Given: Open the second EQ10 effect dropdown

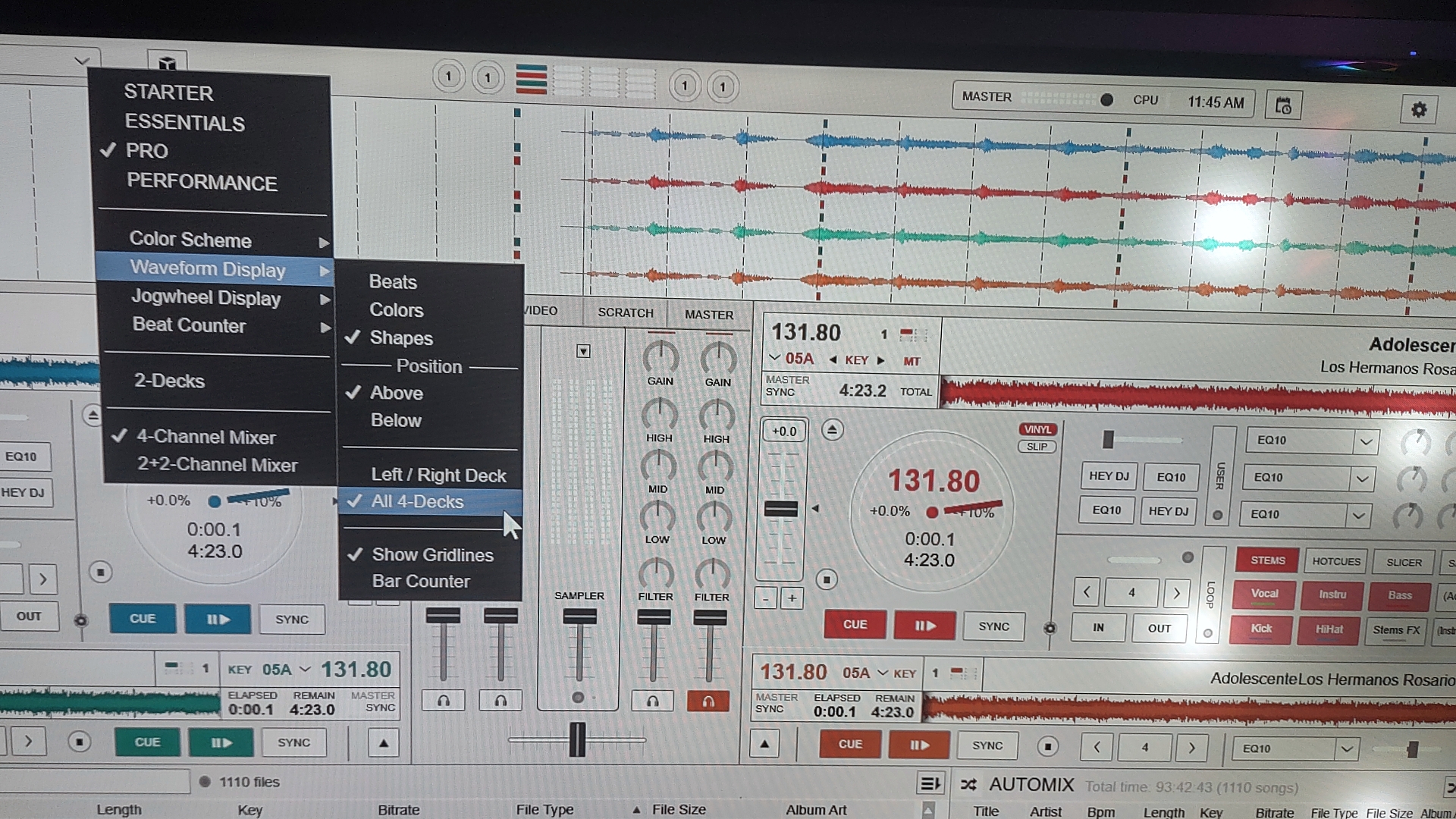Looking at the screenshot, I should tap(1362, 479).
